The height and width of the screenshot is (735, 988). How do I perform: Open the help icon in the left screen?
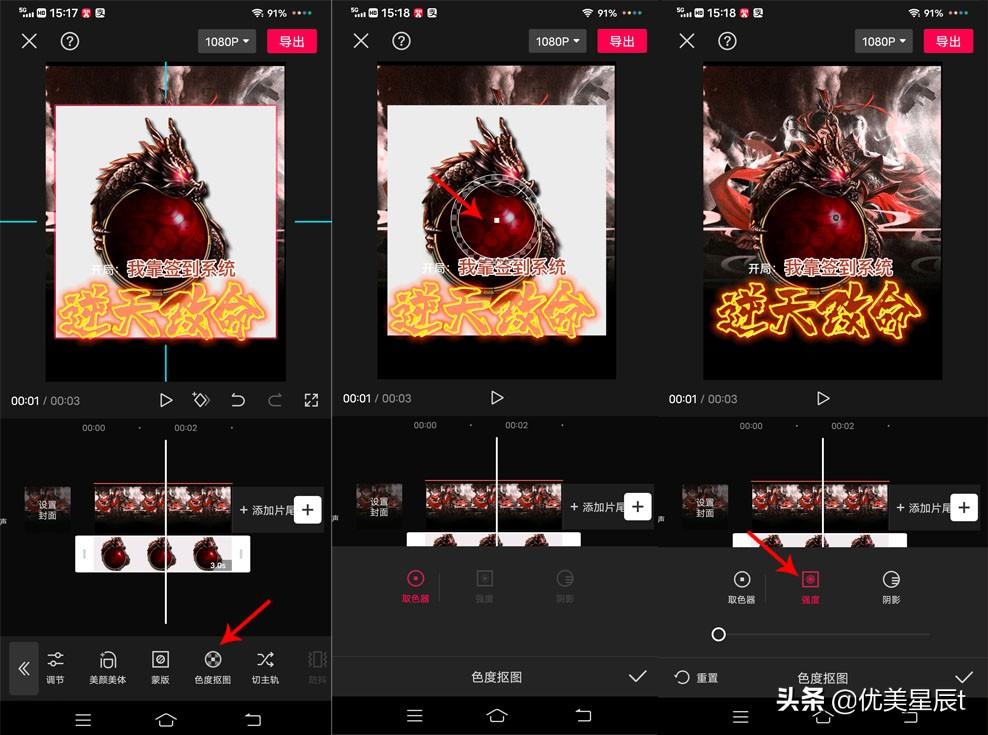click(x=69, y=42)
